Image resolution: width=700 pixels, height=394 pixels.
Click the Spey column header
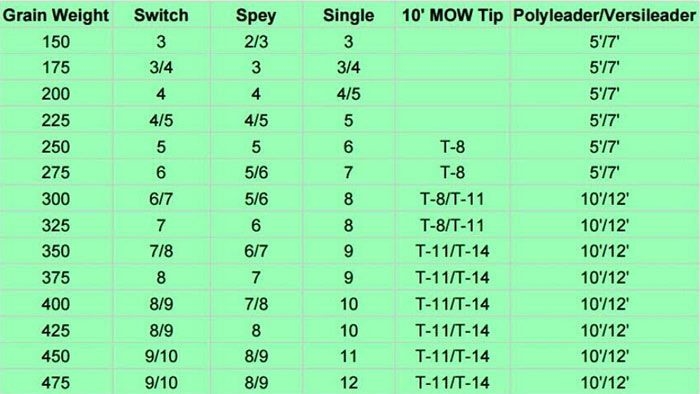coord(256,16)
